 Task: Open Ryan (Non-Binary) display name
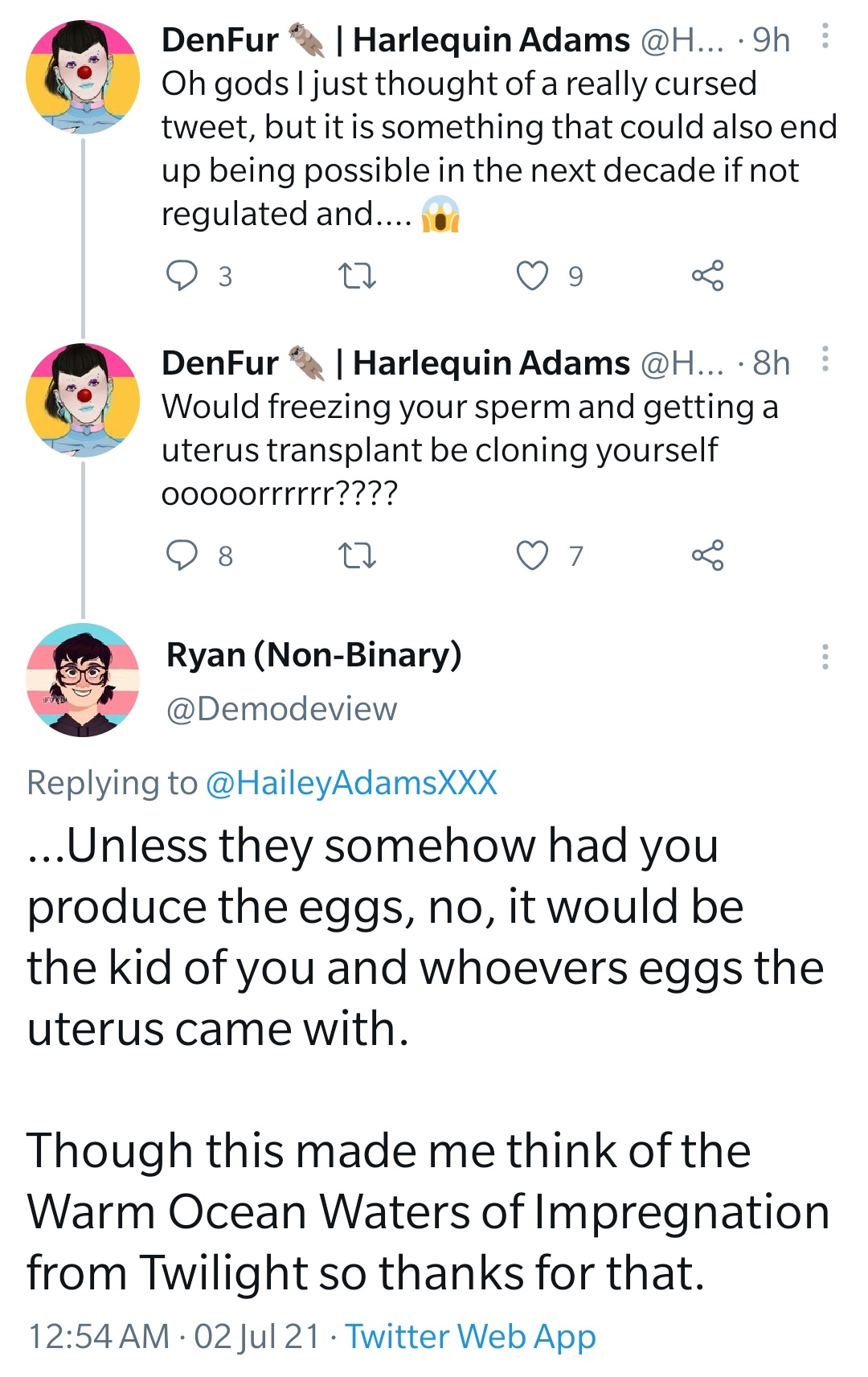[314, 655]
